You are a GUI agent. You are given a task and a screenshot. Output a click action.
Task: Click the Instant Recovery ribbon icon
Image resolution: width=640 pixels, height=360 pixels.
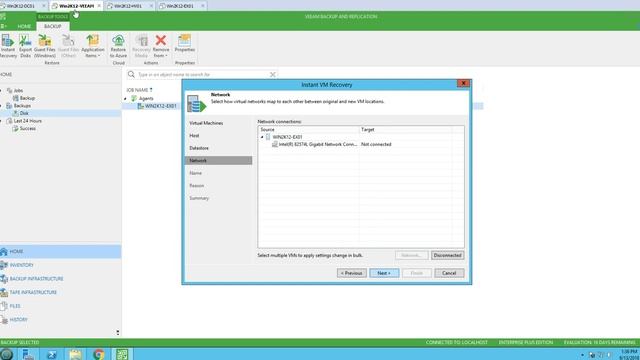(7, 46)
